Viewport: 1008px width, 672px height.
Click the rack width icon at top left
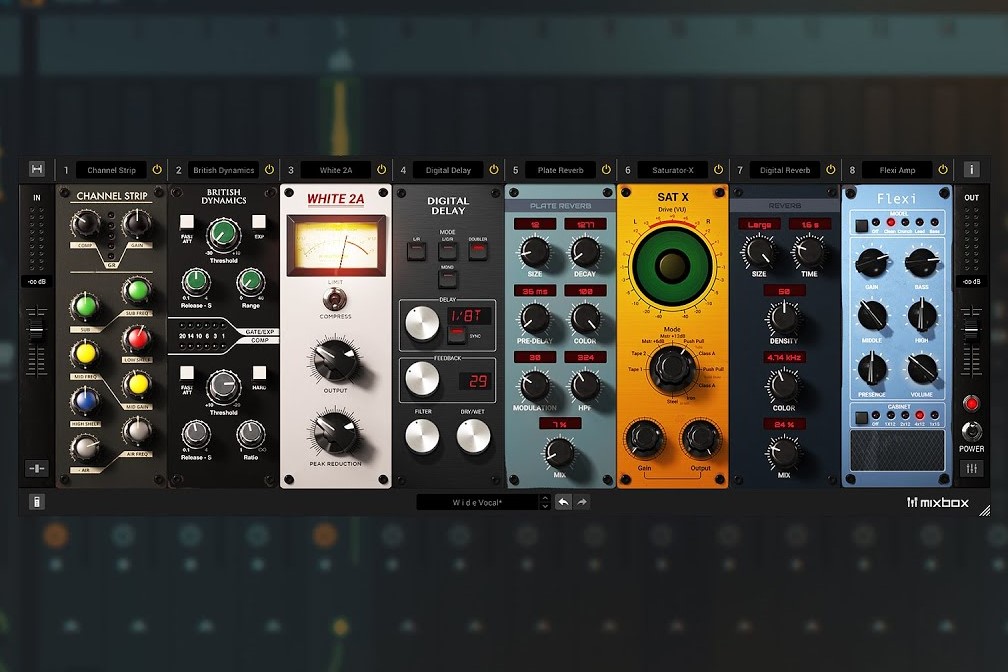click(x=37, y=169)
